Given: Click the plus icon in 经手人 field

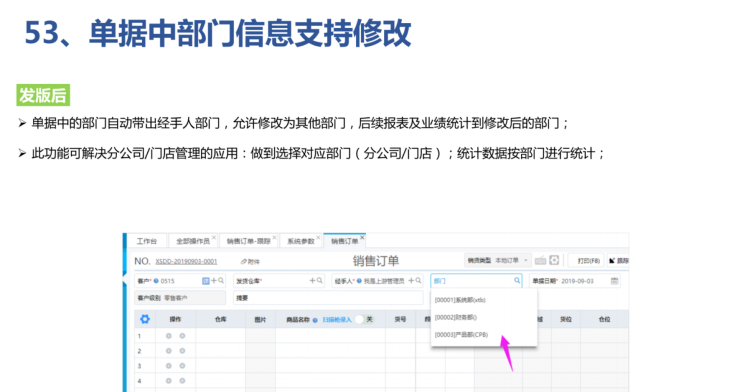Looking at the screenshot, I should [x=411, y=281].
